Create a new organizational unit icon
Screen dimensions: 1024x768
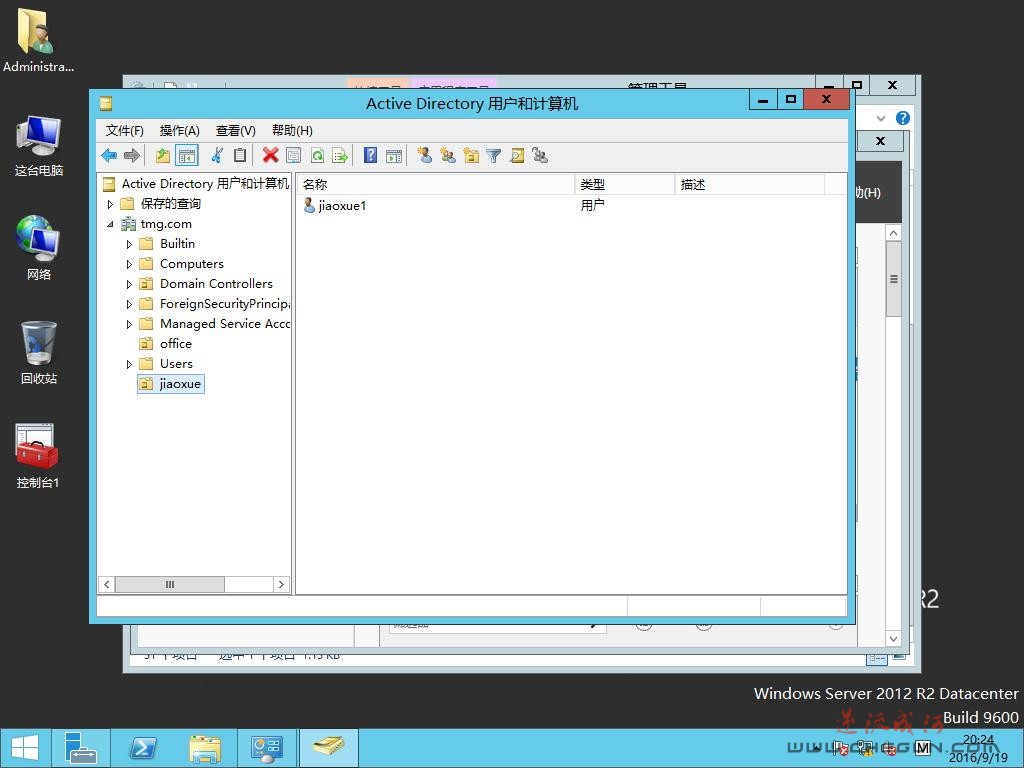pyautogui.click(x=471, y=155)
